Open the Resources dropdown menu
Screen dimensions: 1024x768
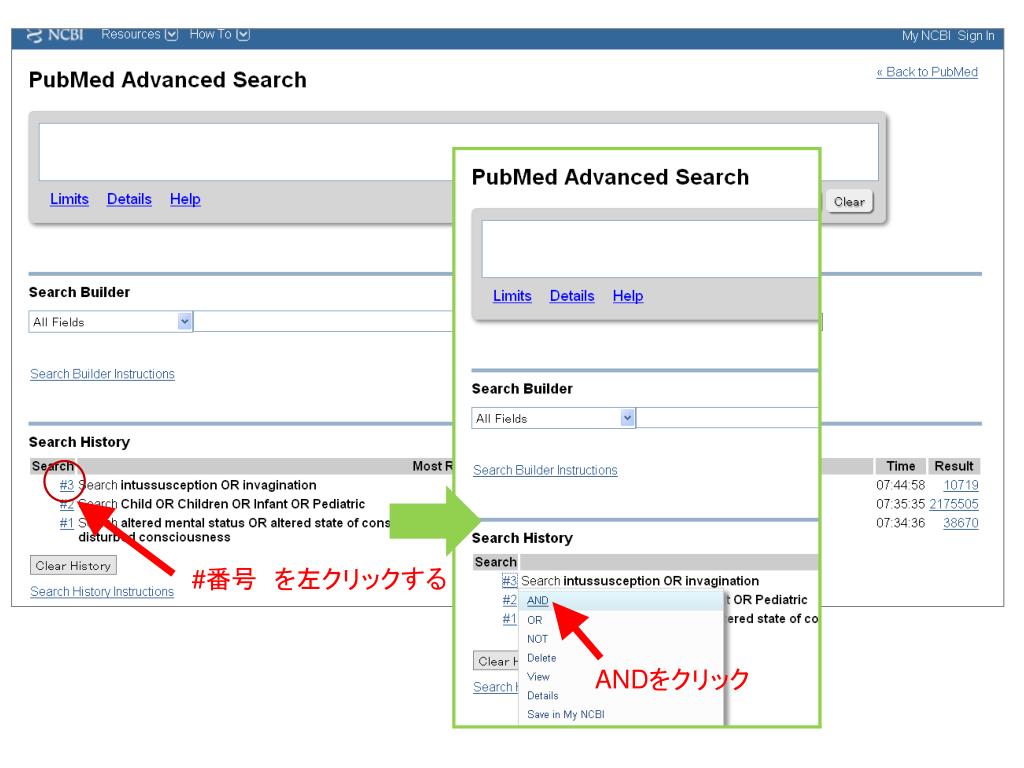(139, 35)
